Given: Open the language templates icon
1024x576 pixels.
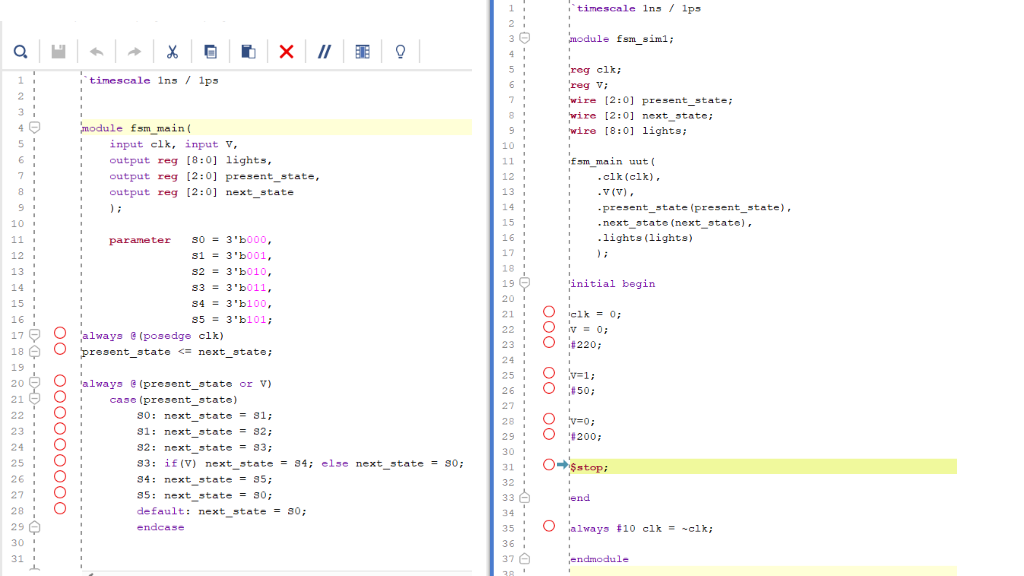Looking at the screenshot, I should click(362, 51).
